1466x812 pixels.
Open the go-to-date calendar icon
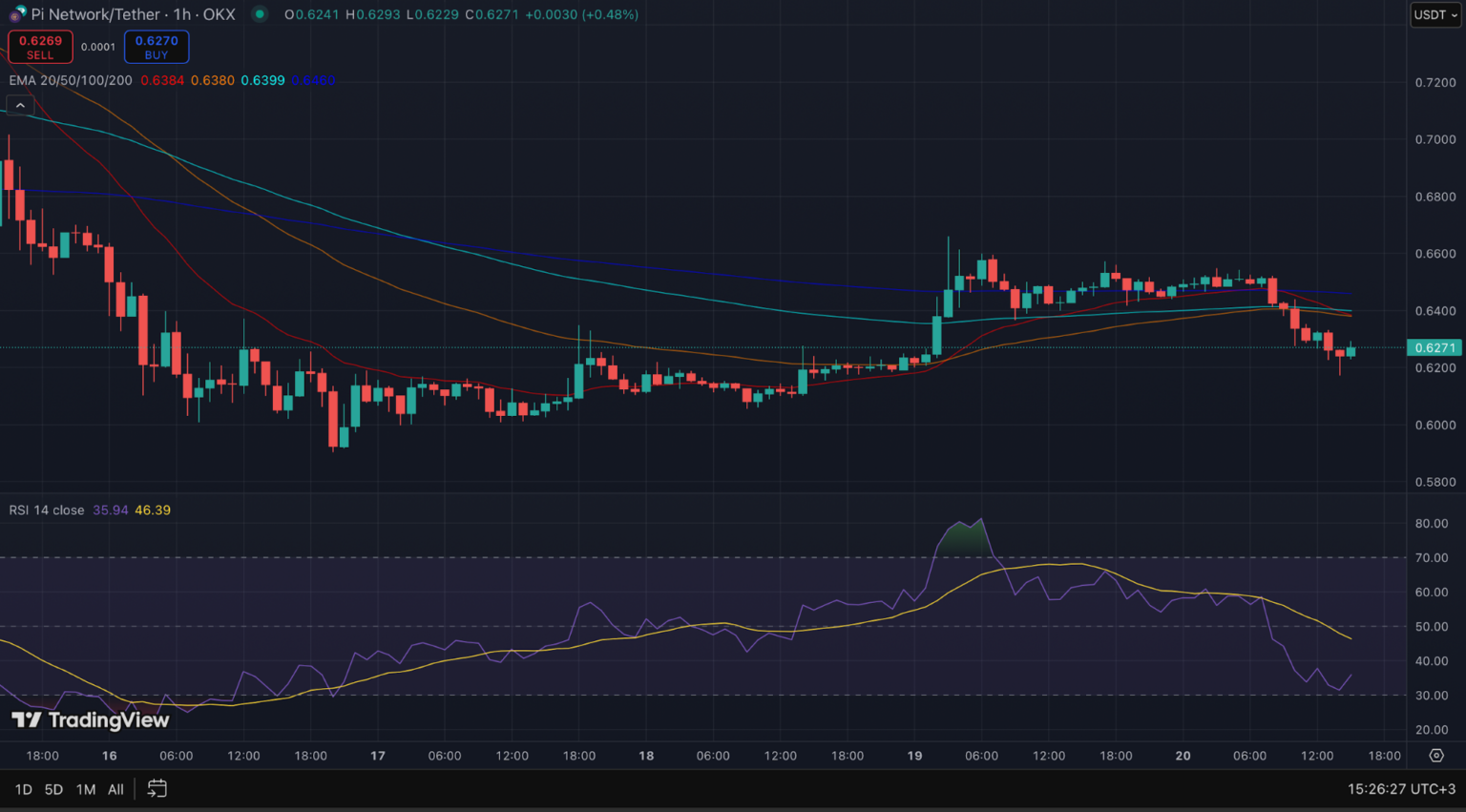(157, 789)
